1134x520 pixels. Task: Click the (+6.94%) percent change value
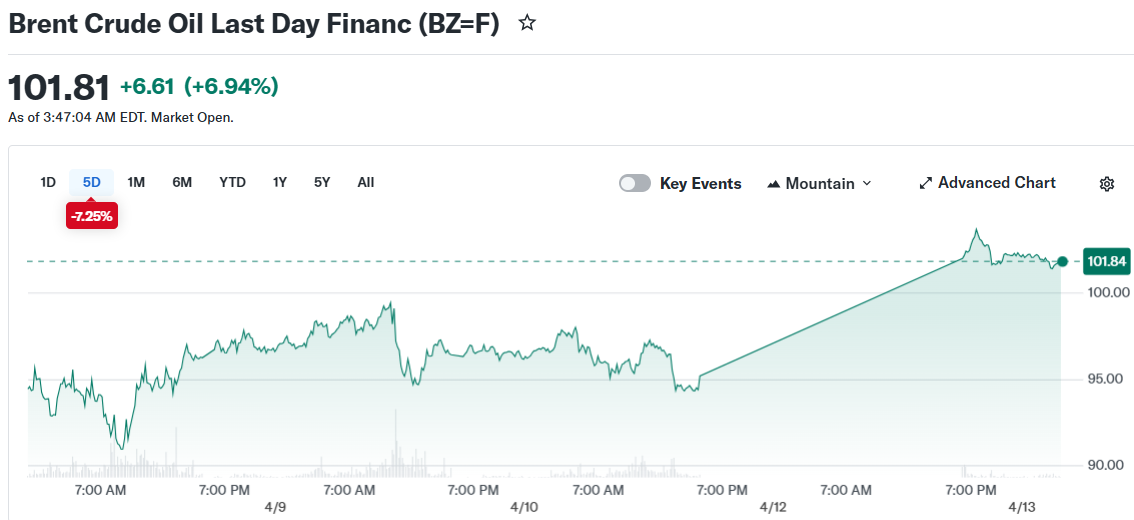pyautogui.click(x=231, y=87)
